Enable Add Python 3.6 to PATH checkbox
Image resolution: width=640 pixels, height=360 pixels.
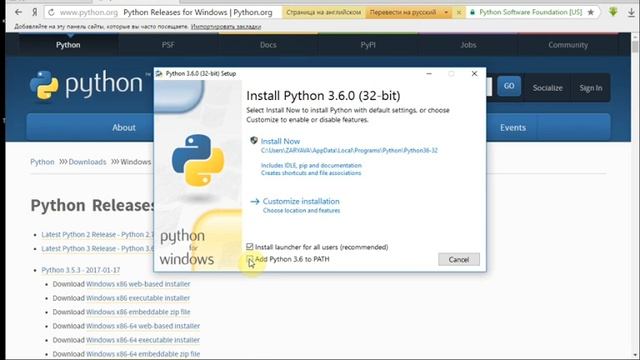(x=250, y=259)
